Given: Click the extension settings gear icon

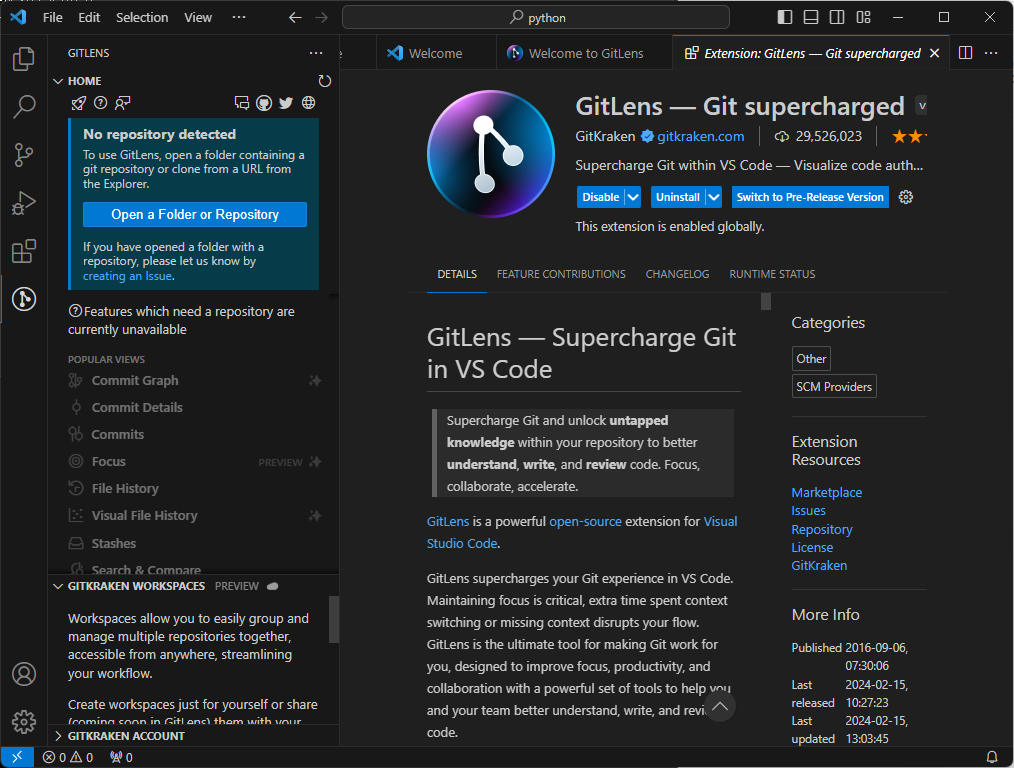Looking at the screenshot, I should pyautogui.click(x=906, y=197).
